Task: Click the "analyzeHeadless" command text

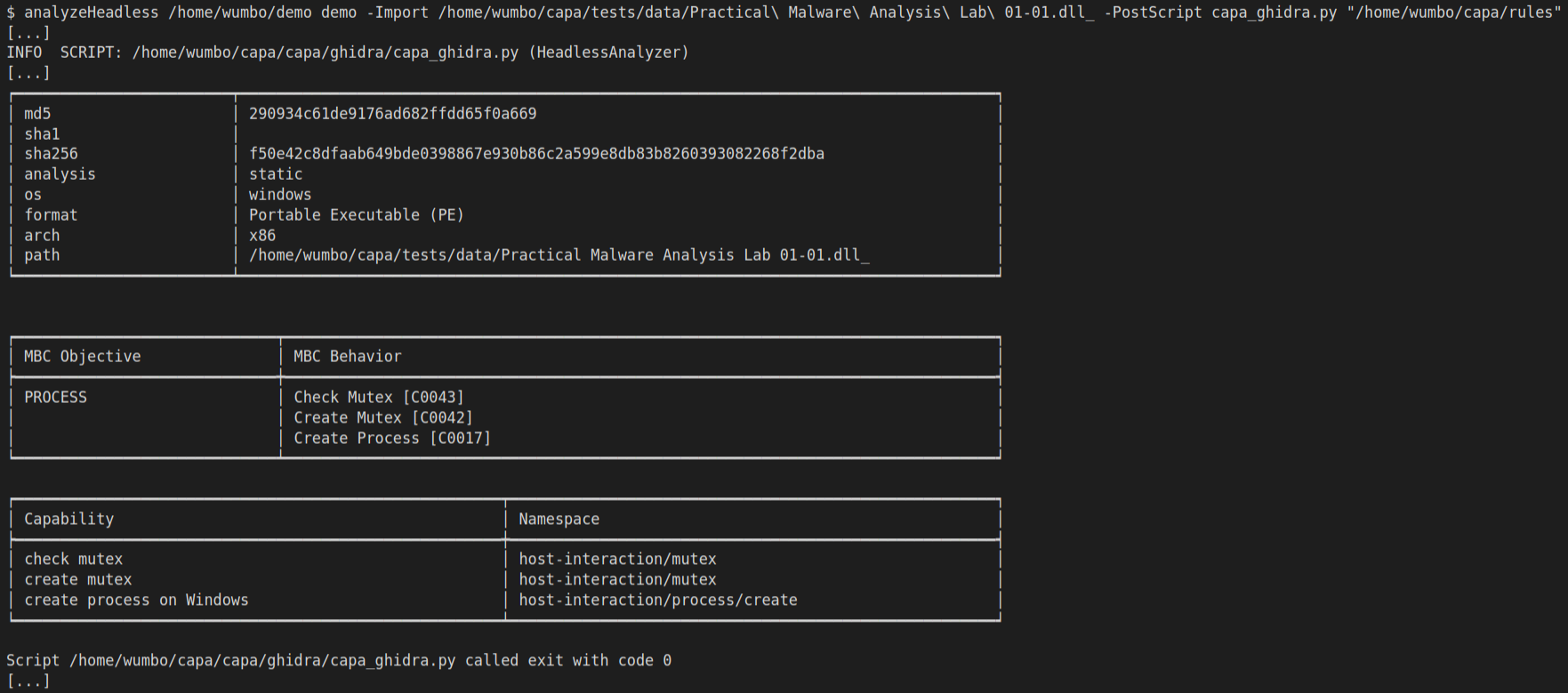Action: click(x=91, y=12)
